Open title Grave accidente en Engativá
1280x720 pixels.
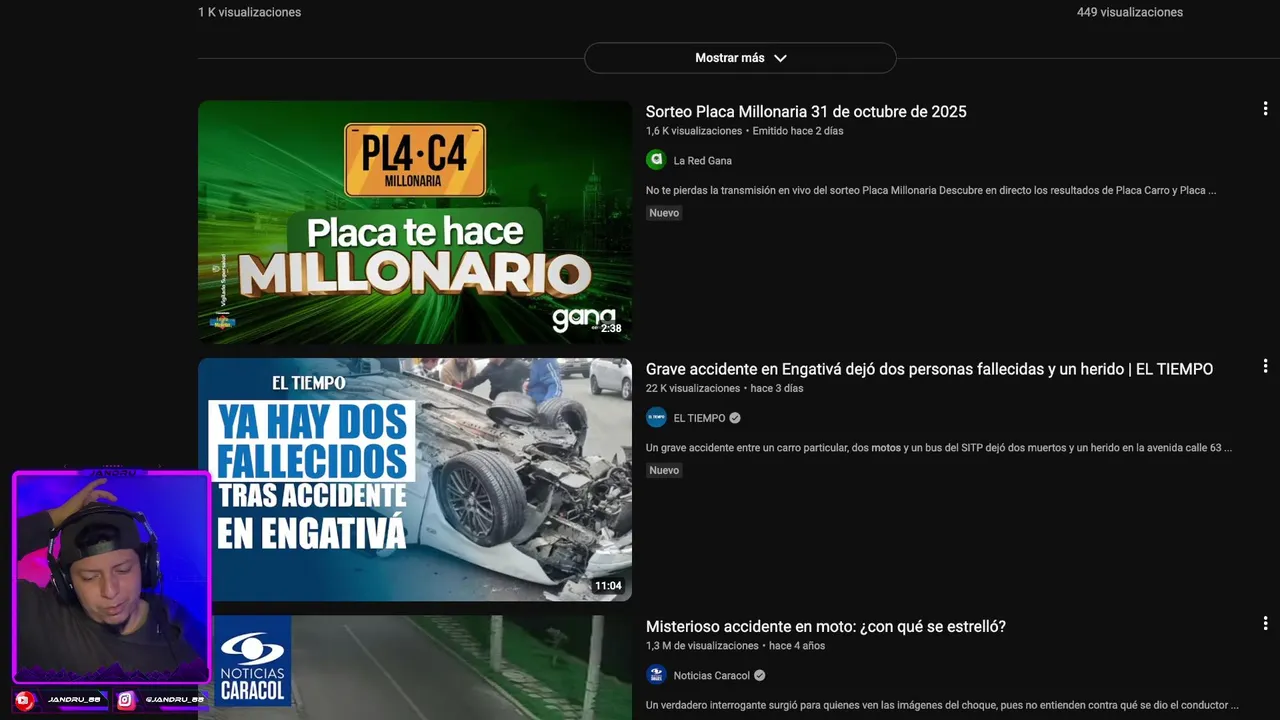click(929, 369)
